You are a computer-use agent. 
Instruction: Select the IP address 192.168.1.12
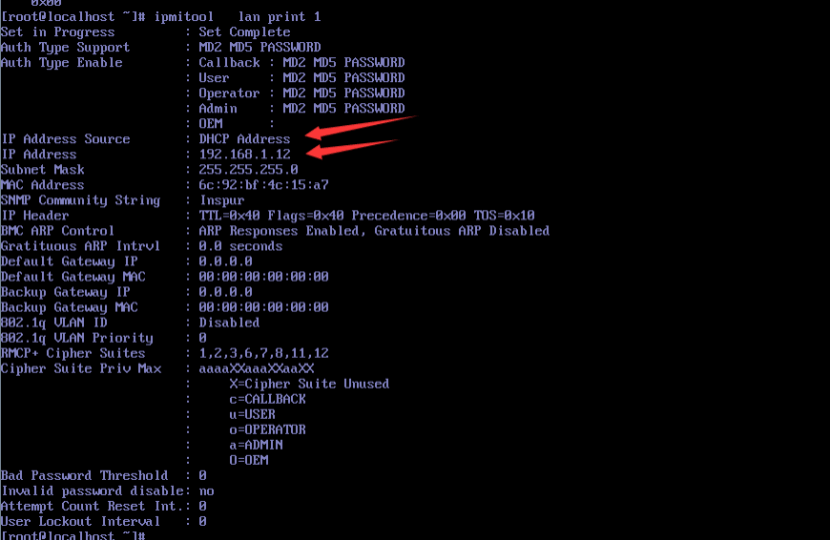coord(245,154)
